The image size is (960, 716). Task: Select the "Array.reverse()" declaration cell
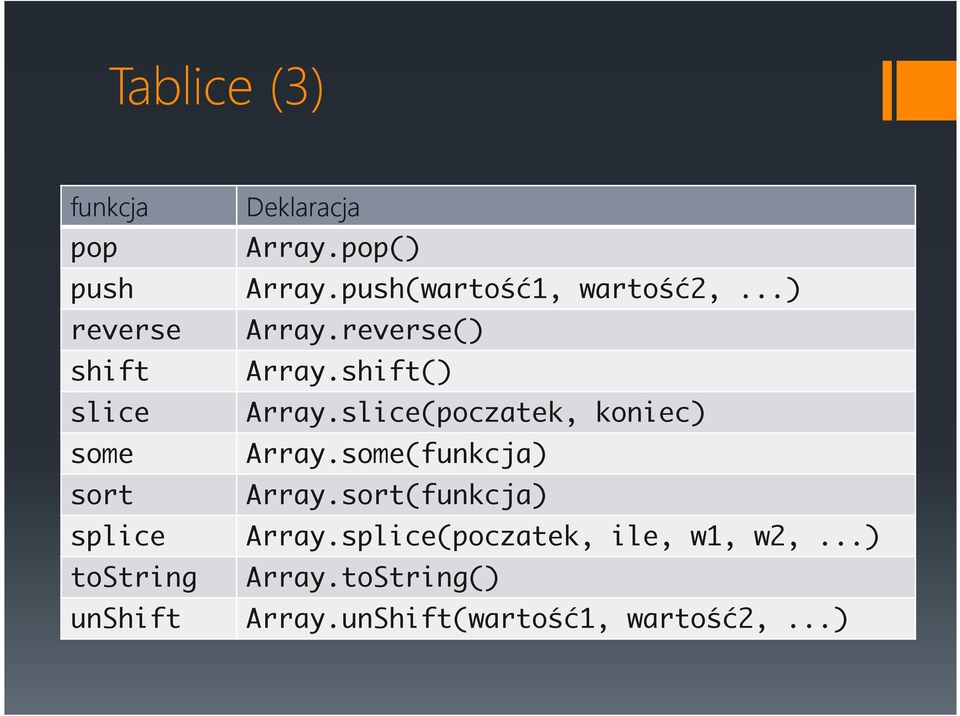(576, 330)
